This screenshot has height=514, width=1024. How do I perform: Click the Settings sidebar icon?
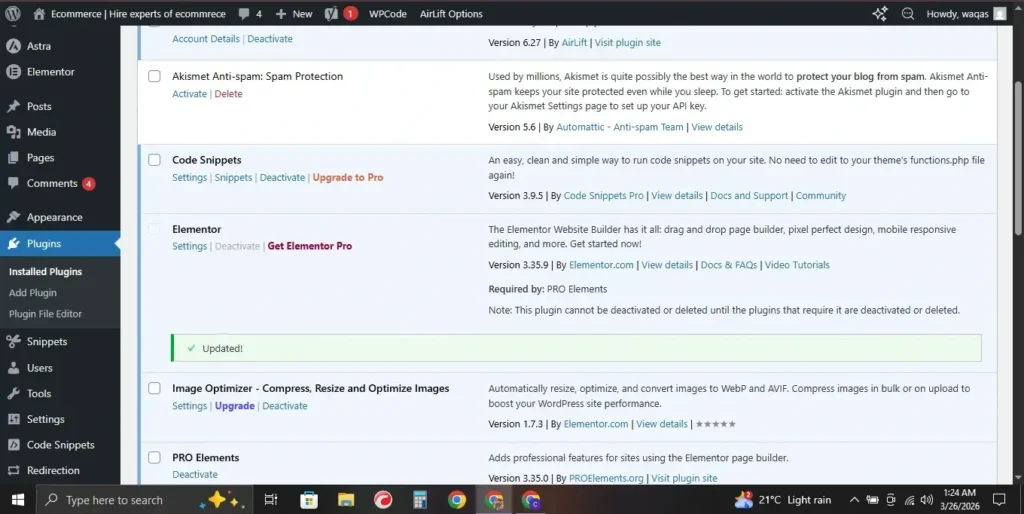click(x=13, y=419)
